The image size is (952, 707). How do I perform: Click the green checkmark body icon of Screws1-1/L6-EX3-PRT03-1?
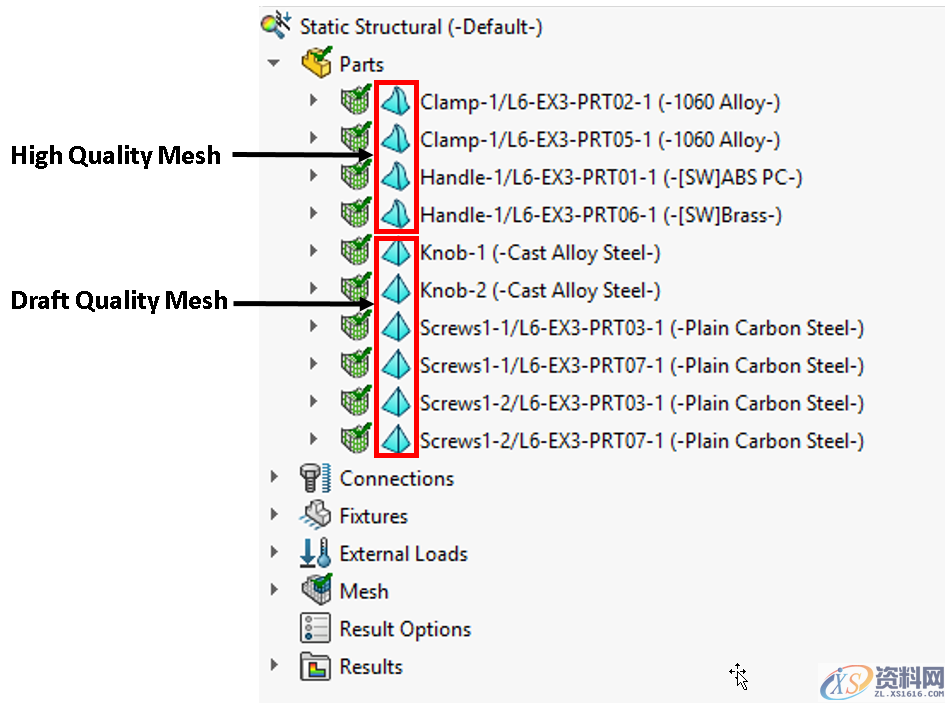click(x=357, y=327)
